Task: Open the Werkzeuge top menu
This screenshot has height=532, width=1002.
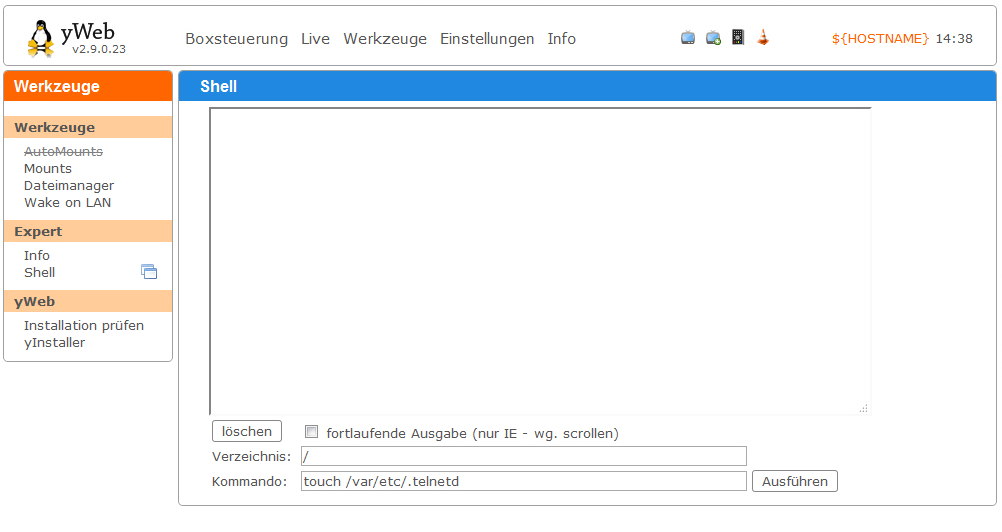Action: pyautogui.click(x=385, y=39)
